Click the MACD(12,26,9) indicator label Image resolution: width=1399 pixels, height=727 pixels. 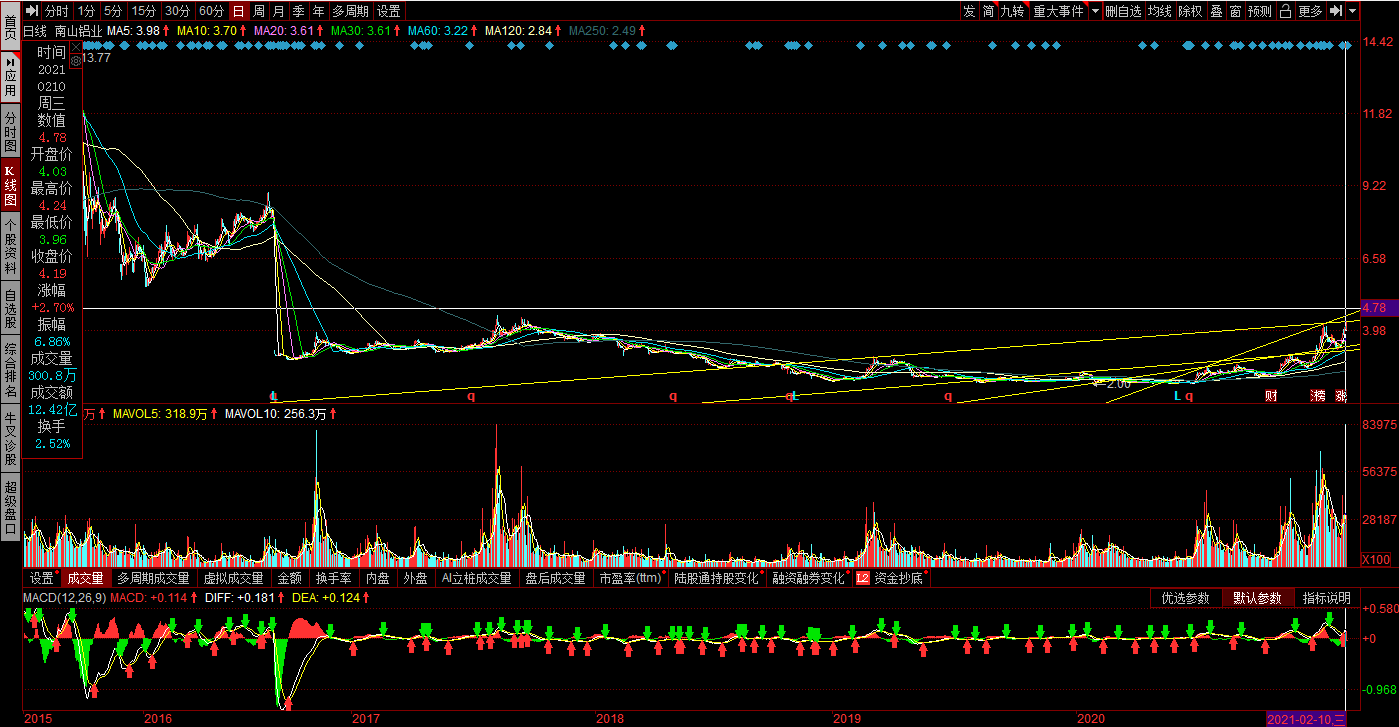64,598
